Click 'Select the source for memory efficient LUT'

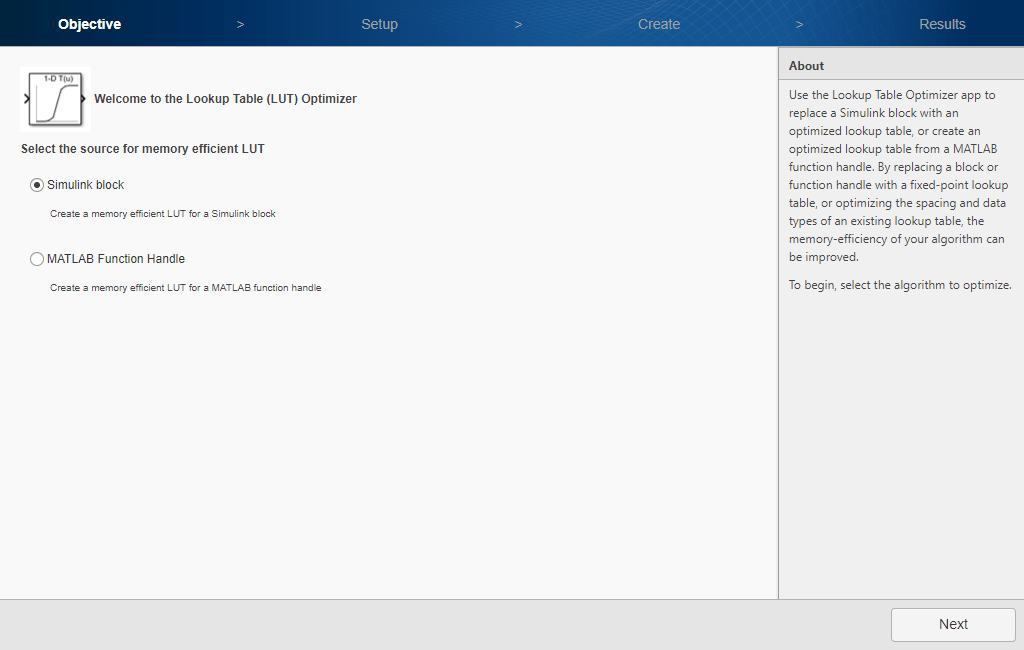pyautogui.click(x=142, y=149)
